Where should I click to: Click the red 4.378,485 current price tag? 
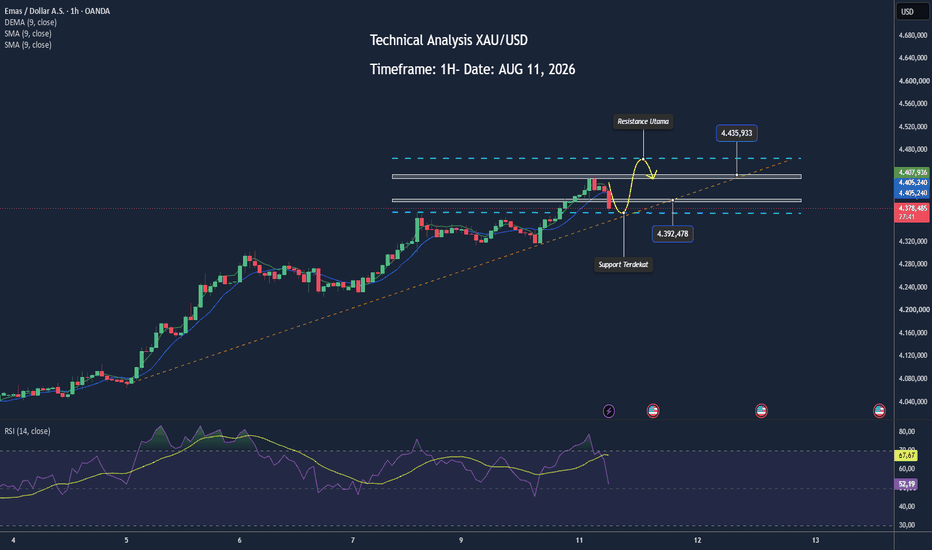pyautogui.click(x=912, y=212)
